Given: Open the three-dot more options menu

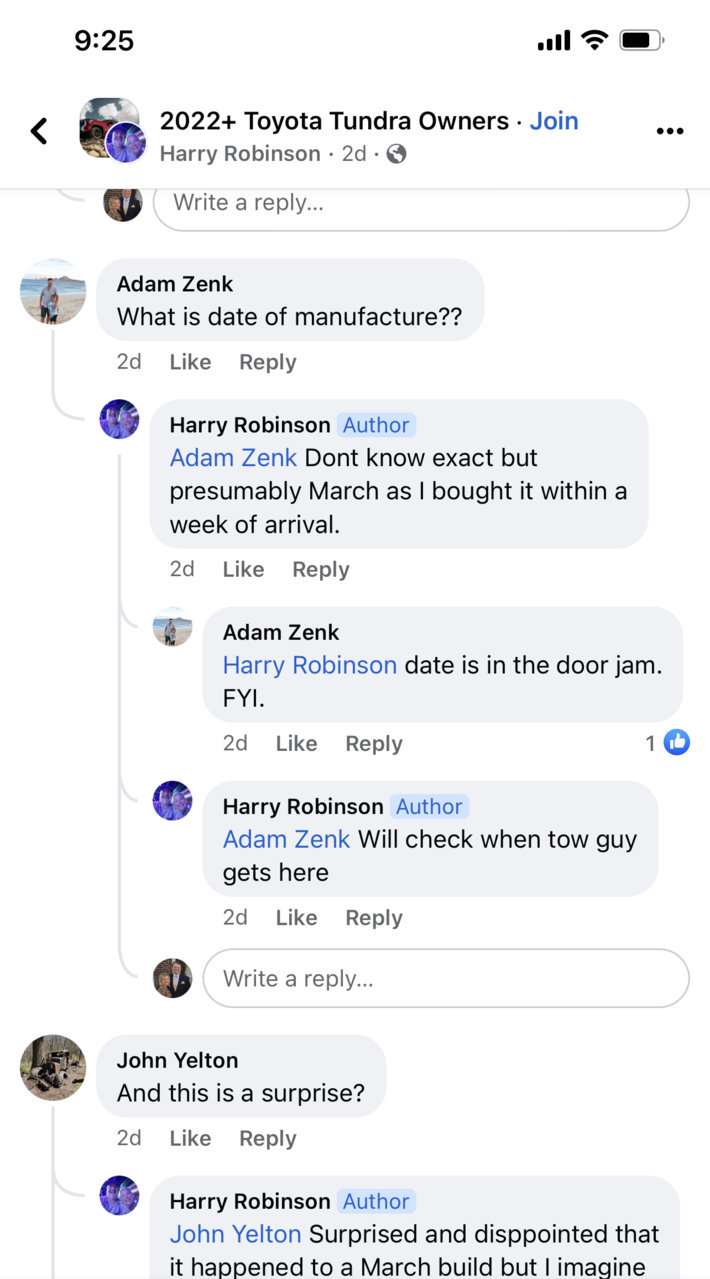Looking at the screenshot, I should point(669,131).
